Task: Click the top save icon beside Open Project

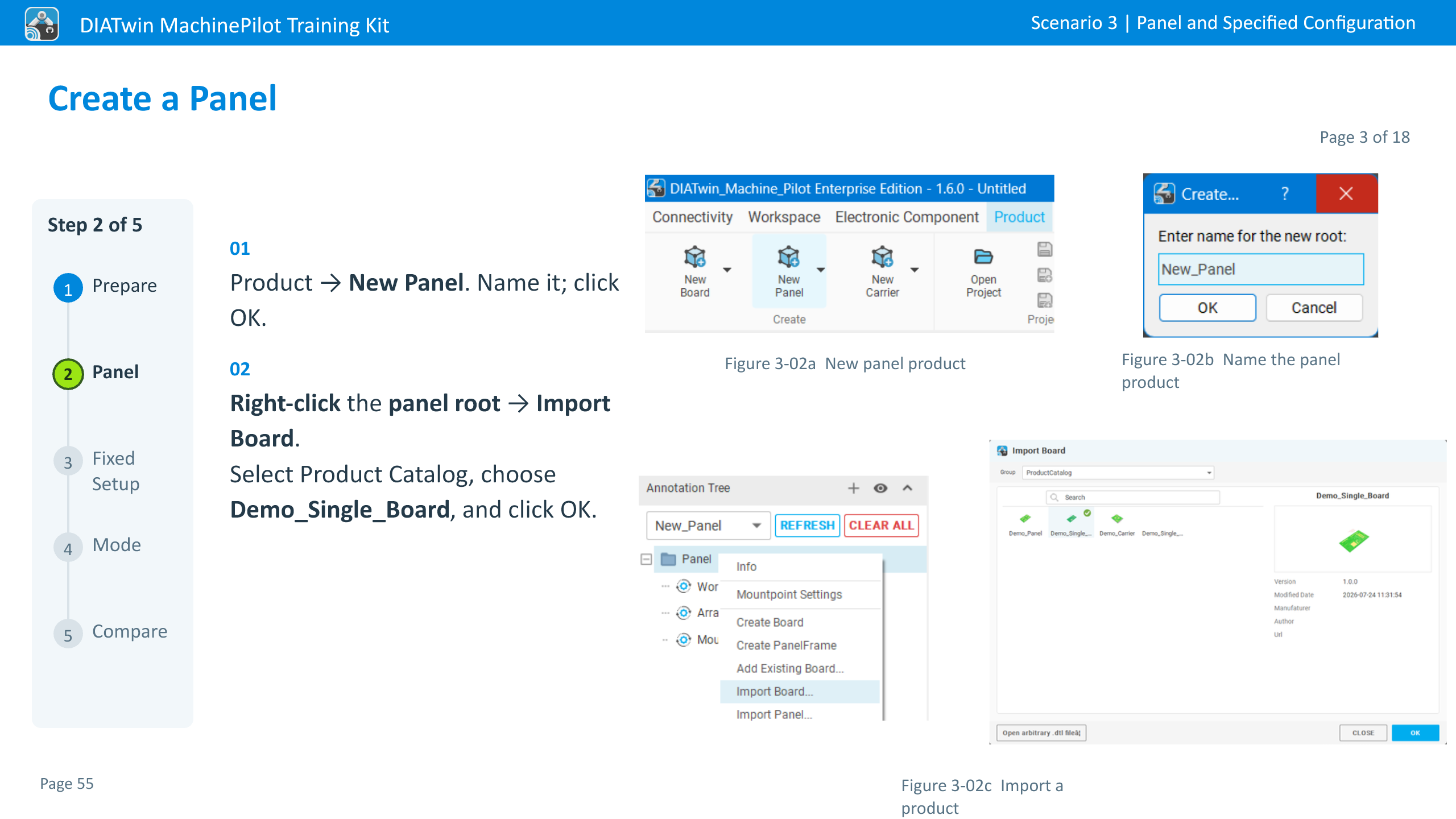Action: click(x=1045, y=249)
